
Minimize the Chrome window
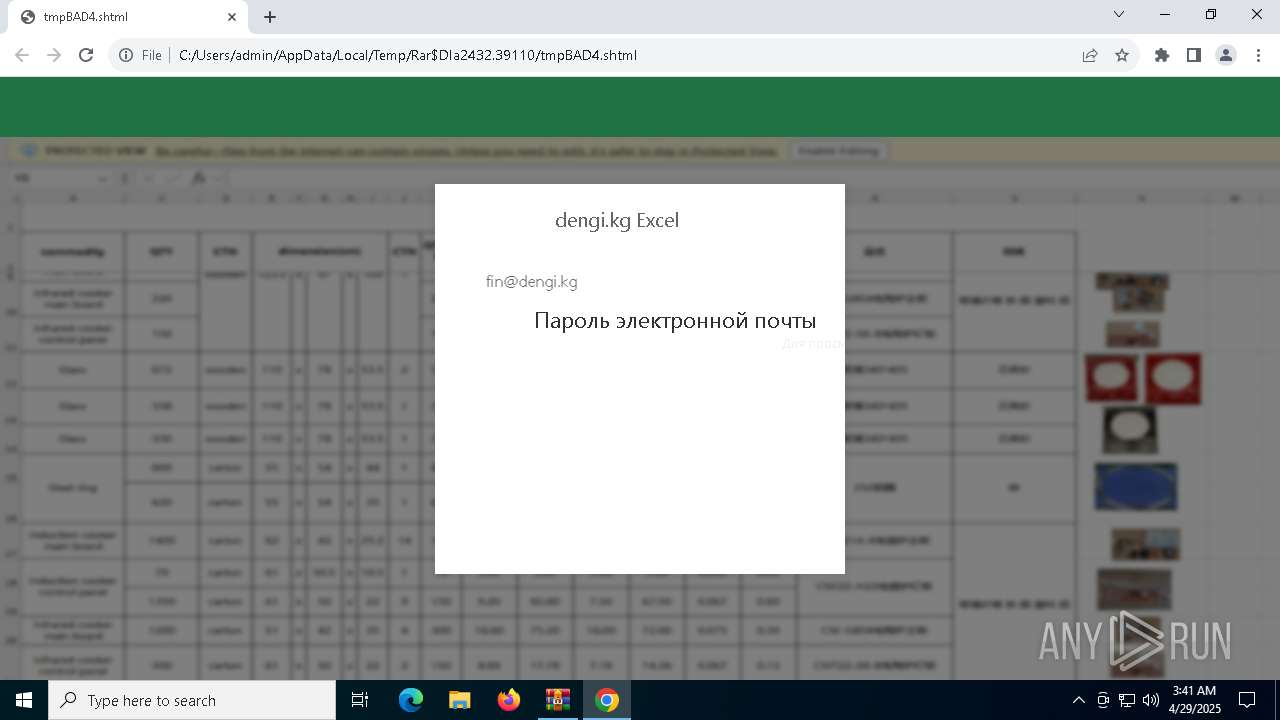1165,14
